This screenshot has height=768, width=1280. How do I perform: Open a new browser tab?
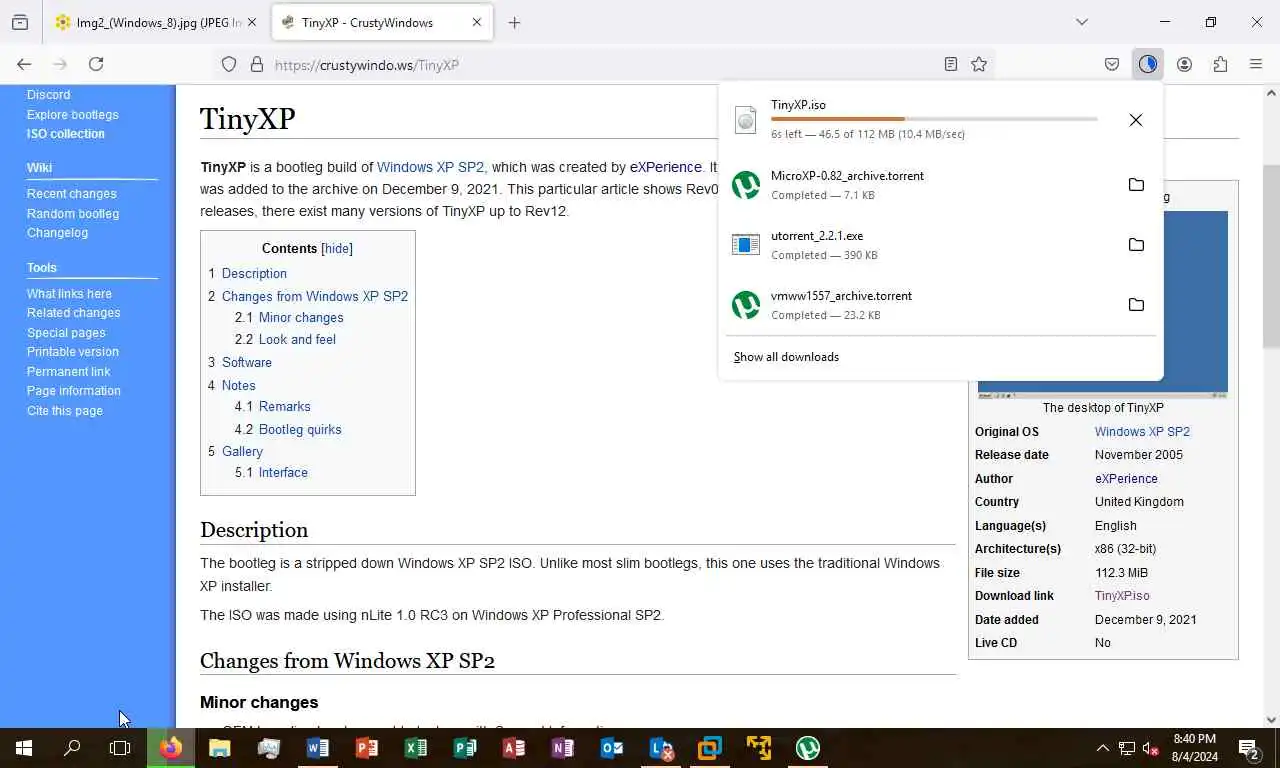click(x=514, y=22)
